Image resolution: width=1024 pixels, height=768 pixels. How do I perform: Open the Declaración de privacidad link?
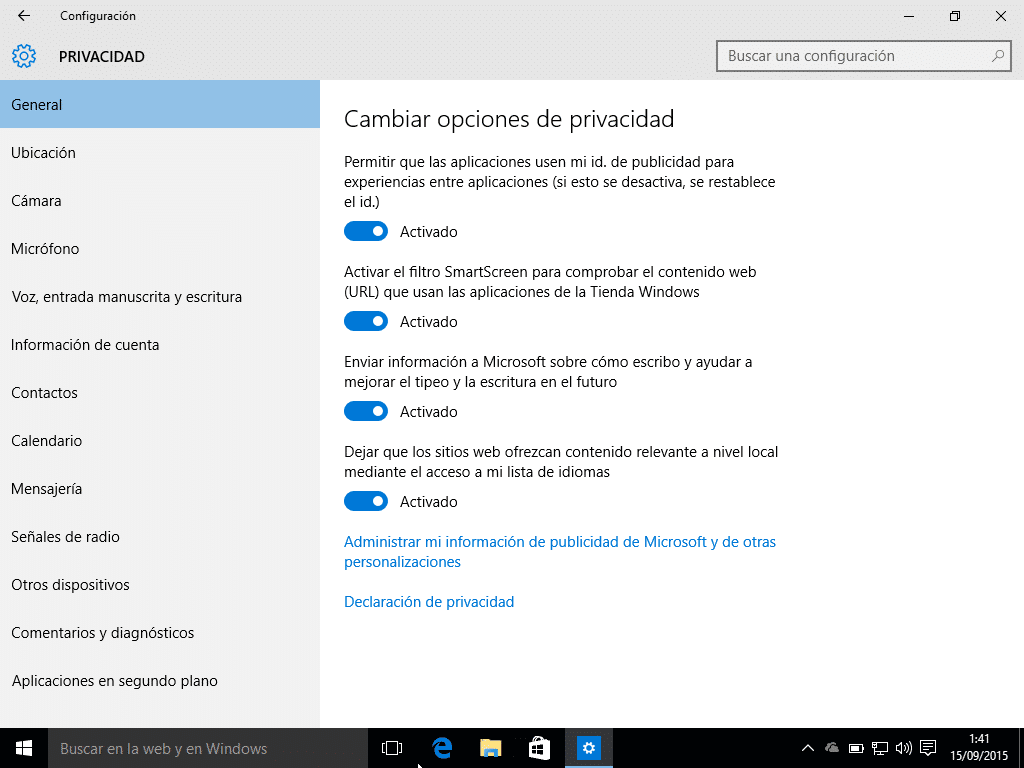click(429, 601)
